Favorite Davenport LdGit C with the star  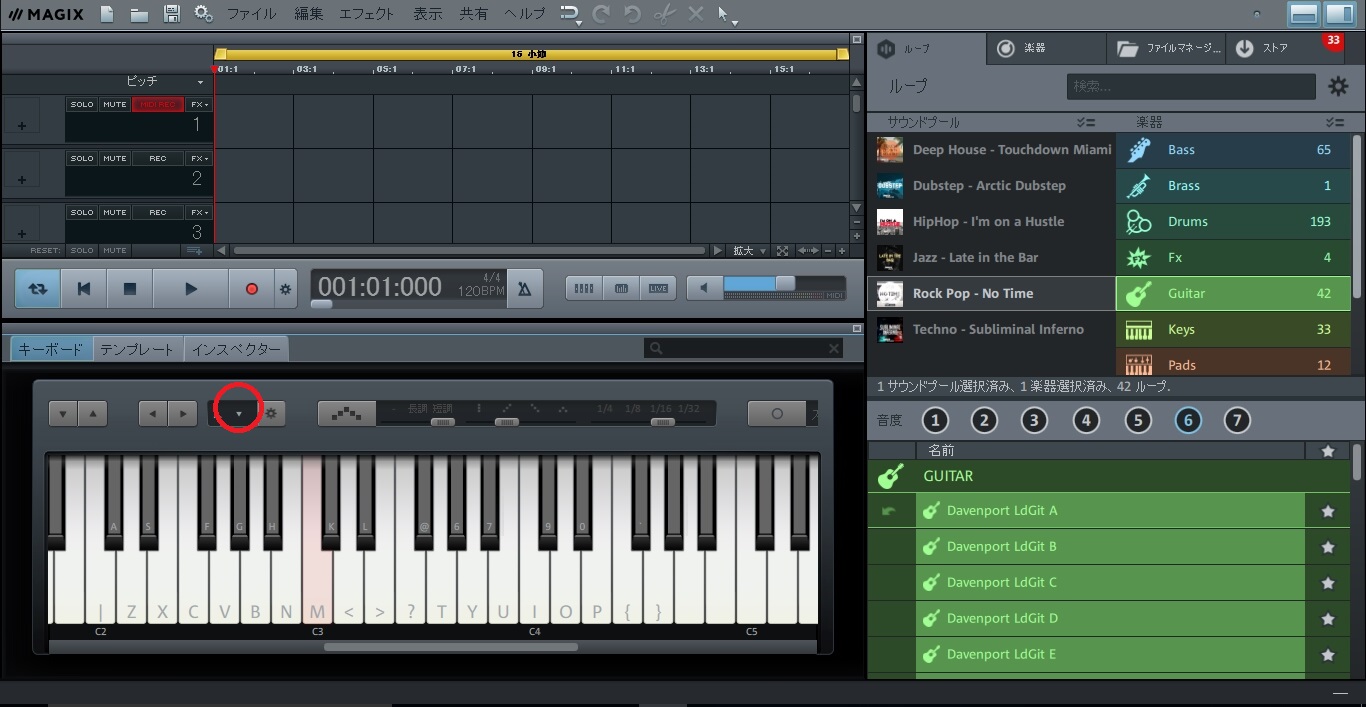click(x=1328, y=583)
